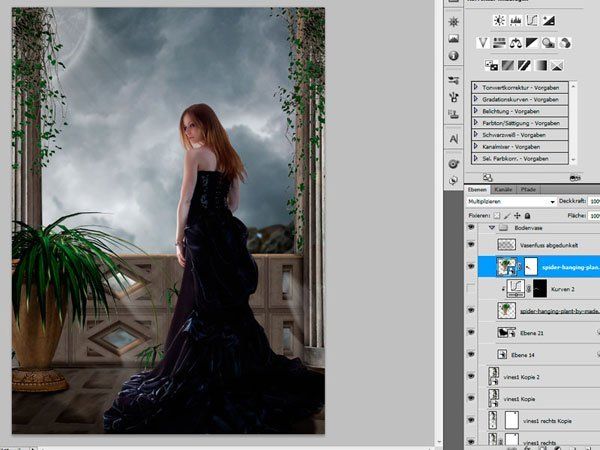Expand Kanalmixer - Vorgaben presets
This screenshot has width=600, height=450.
476,146
